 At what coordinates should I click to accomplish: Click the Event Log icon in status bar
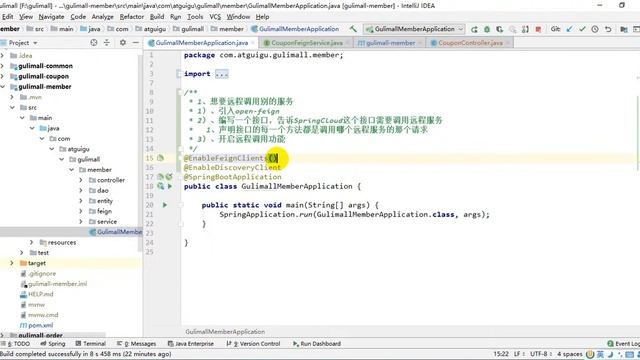[611, 344]
